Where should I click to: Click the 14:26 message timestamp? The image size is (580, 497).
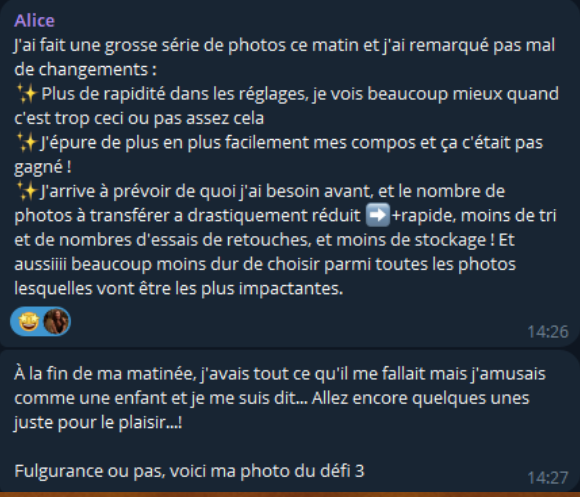[x=547, y=332]
